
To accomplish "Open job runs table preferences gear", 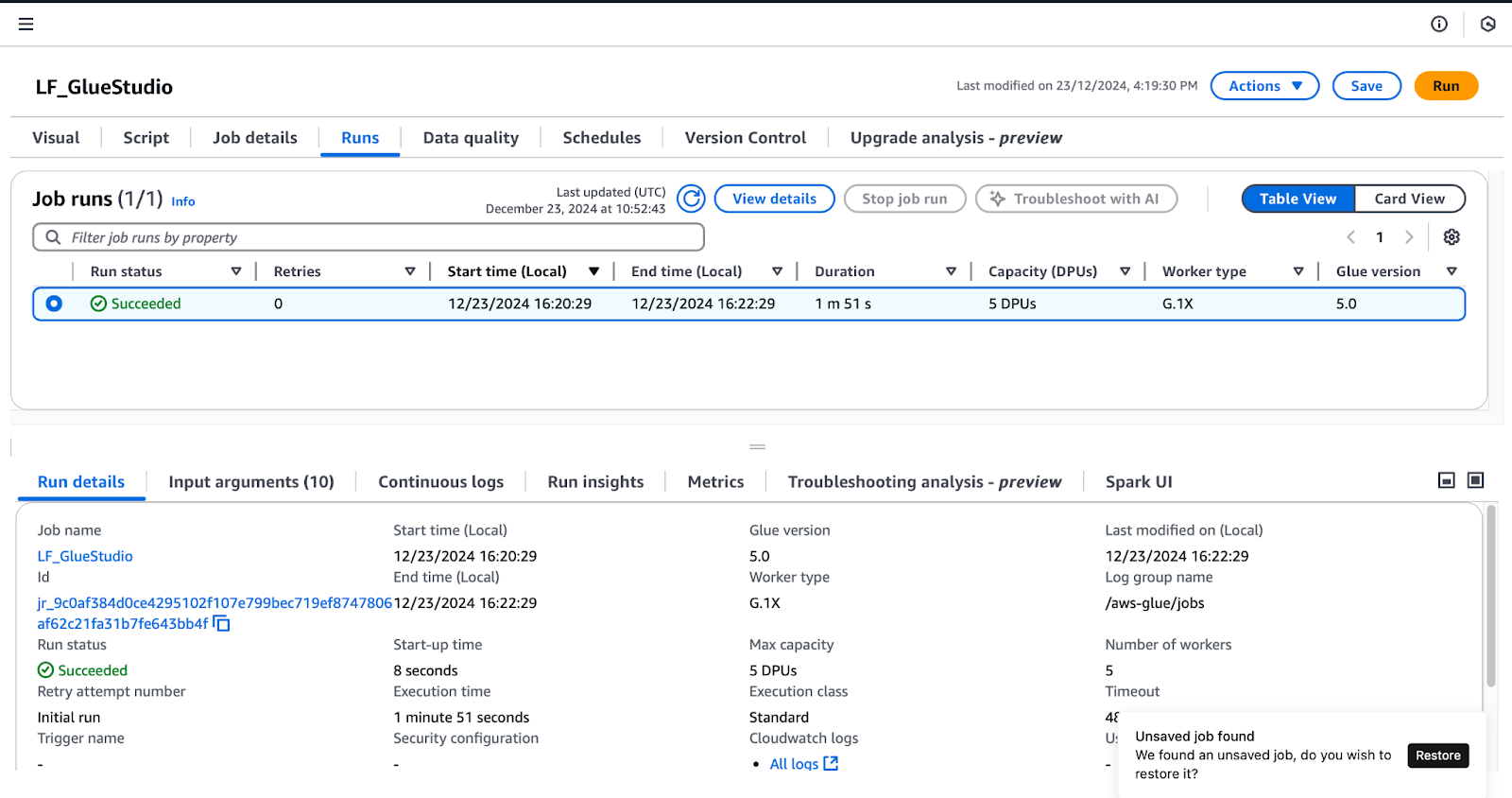I will tap(1452, 237).
